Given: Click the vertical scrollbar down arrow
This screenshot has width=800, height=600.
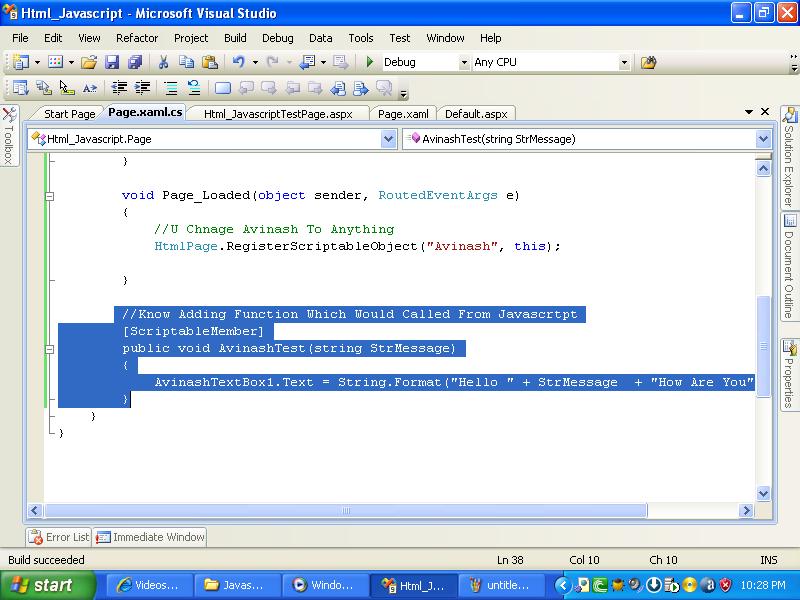Looking at the screenshot, I should (763, 493).
